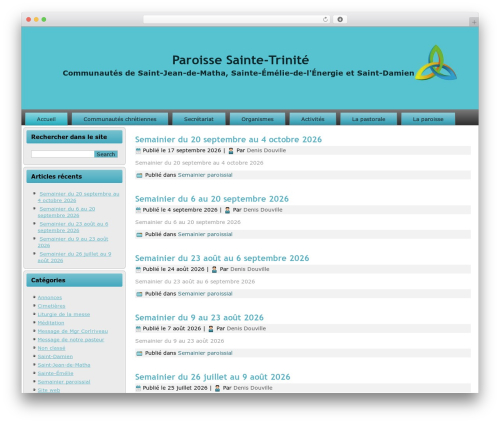Open post title Semainier du 26 juillet au 9 août 2026
This screenshot has height=423, width=500.
click(213, 377)
